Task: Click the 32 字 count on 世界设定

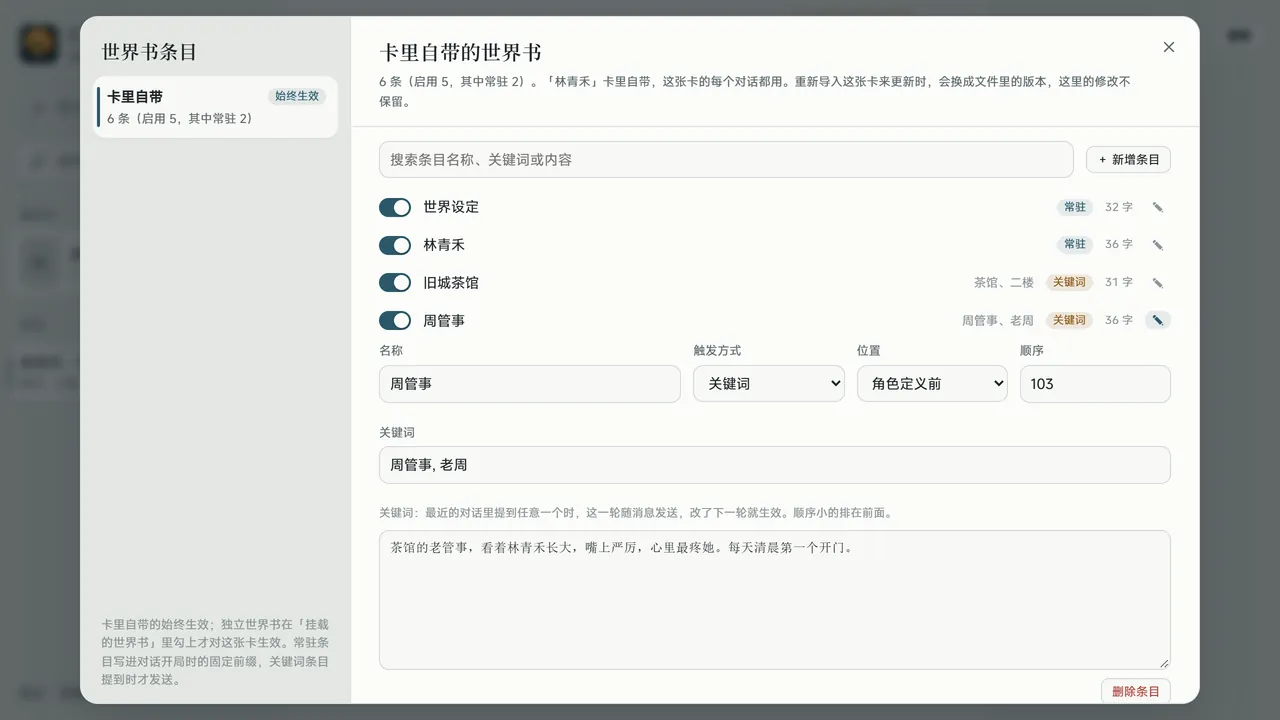Action: click(x=1119, y=207)
